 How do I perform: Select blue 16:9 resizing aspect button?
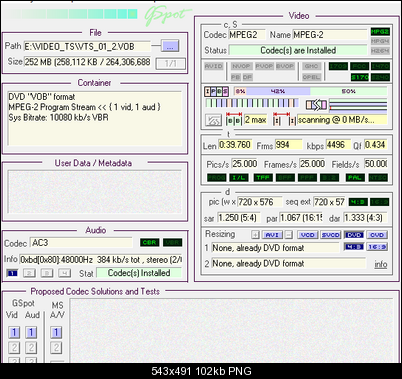(377, 247)
